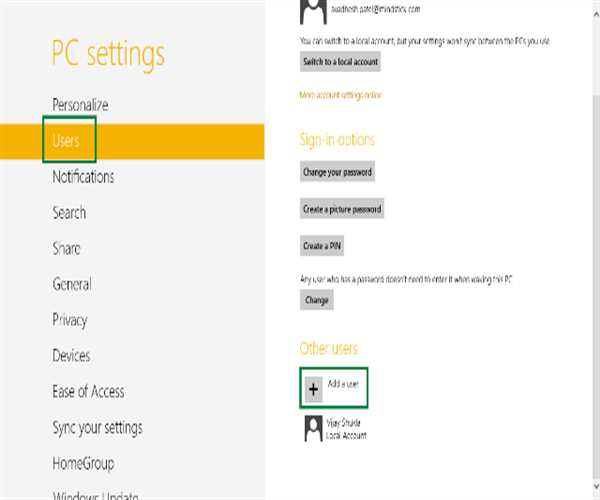Click the signed-in user profile picture

click(313, 12)
